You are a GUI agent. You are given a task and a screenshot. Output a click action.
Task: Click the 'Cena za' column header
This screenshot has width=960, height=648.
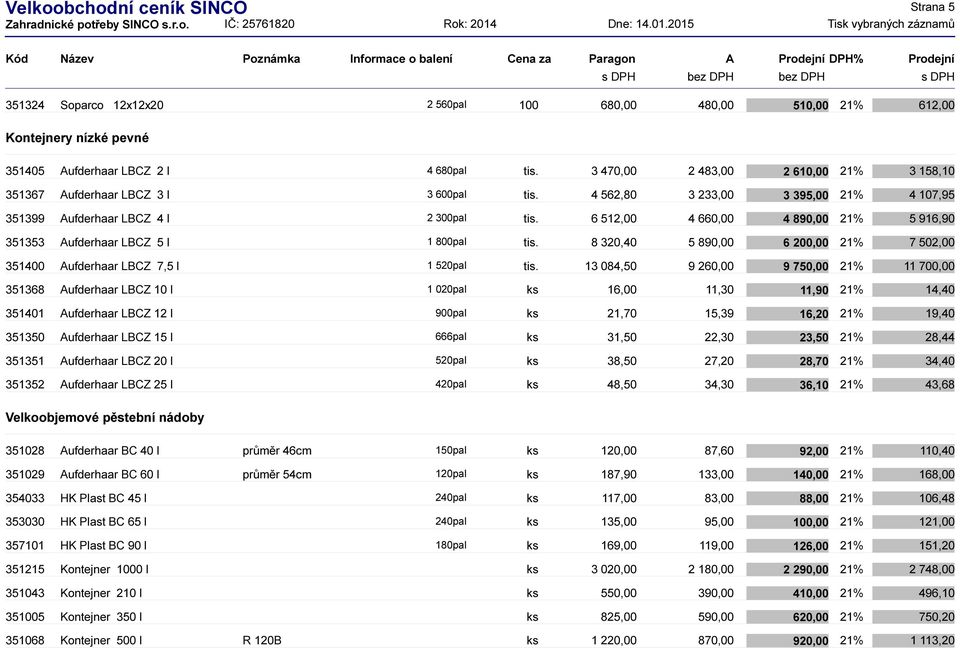click(529, 59)
